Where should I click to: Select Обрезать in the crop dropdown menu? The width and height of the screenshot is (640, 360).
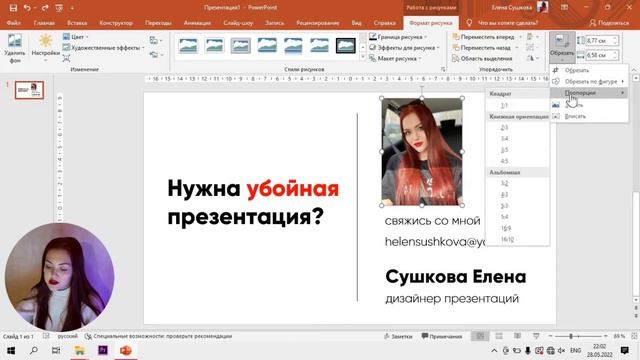click(589, 70)
